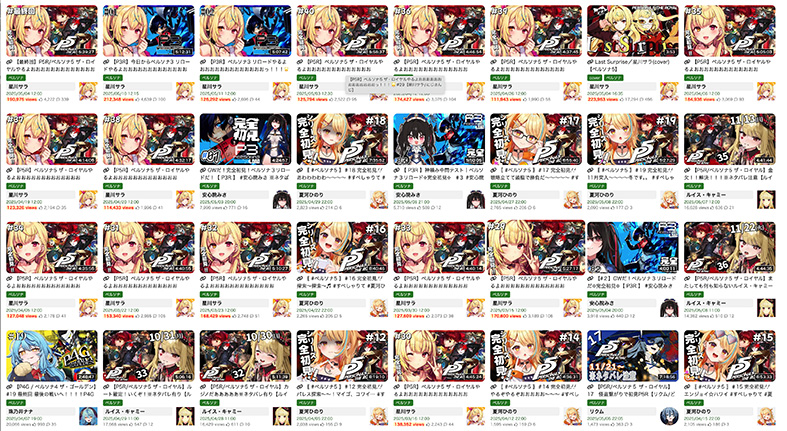The width and height of the screenshot is (787, 431).
Task: Open the Last Surprise cover thumbnail
Action: pyautogui.click(x=632, y=31)
